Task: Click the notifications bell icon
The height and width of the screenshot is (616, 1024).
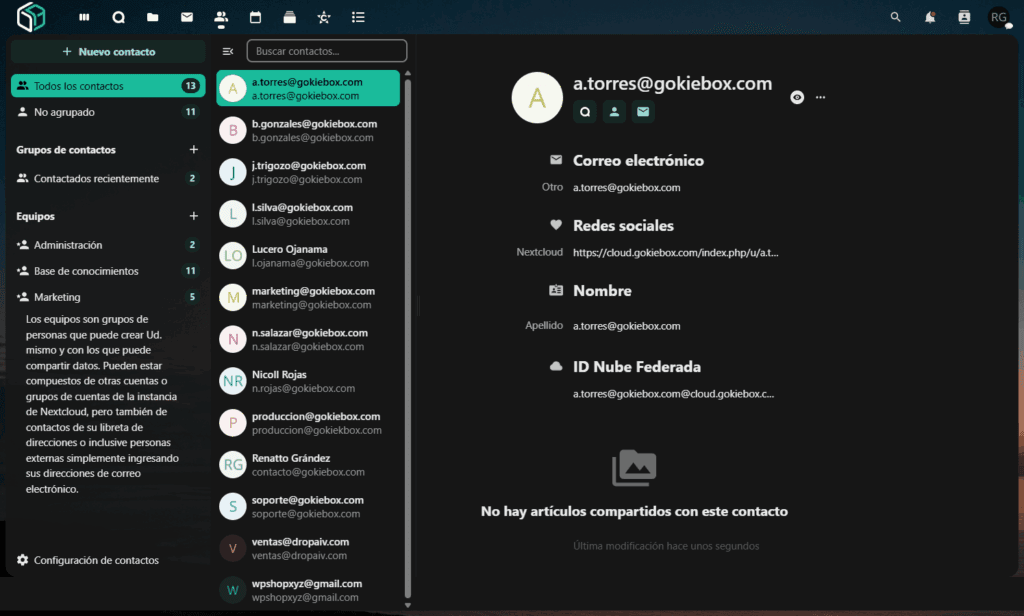Action: coord(930,17)
